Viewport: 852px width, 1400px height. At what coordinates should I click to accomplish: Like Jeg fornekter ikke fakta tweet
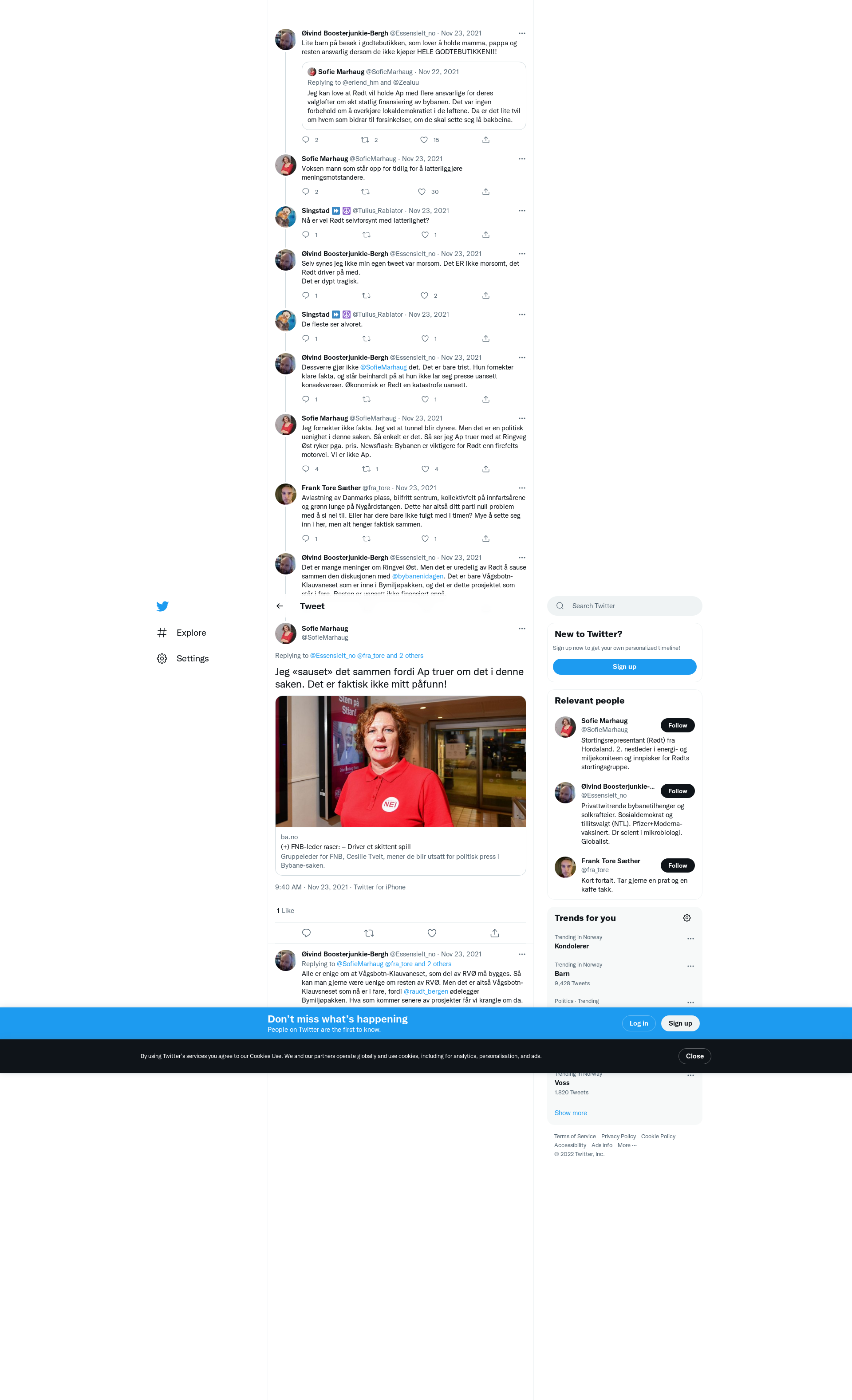425,469
